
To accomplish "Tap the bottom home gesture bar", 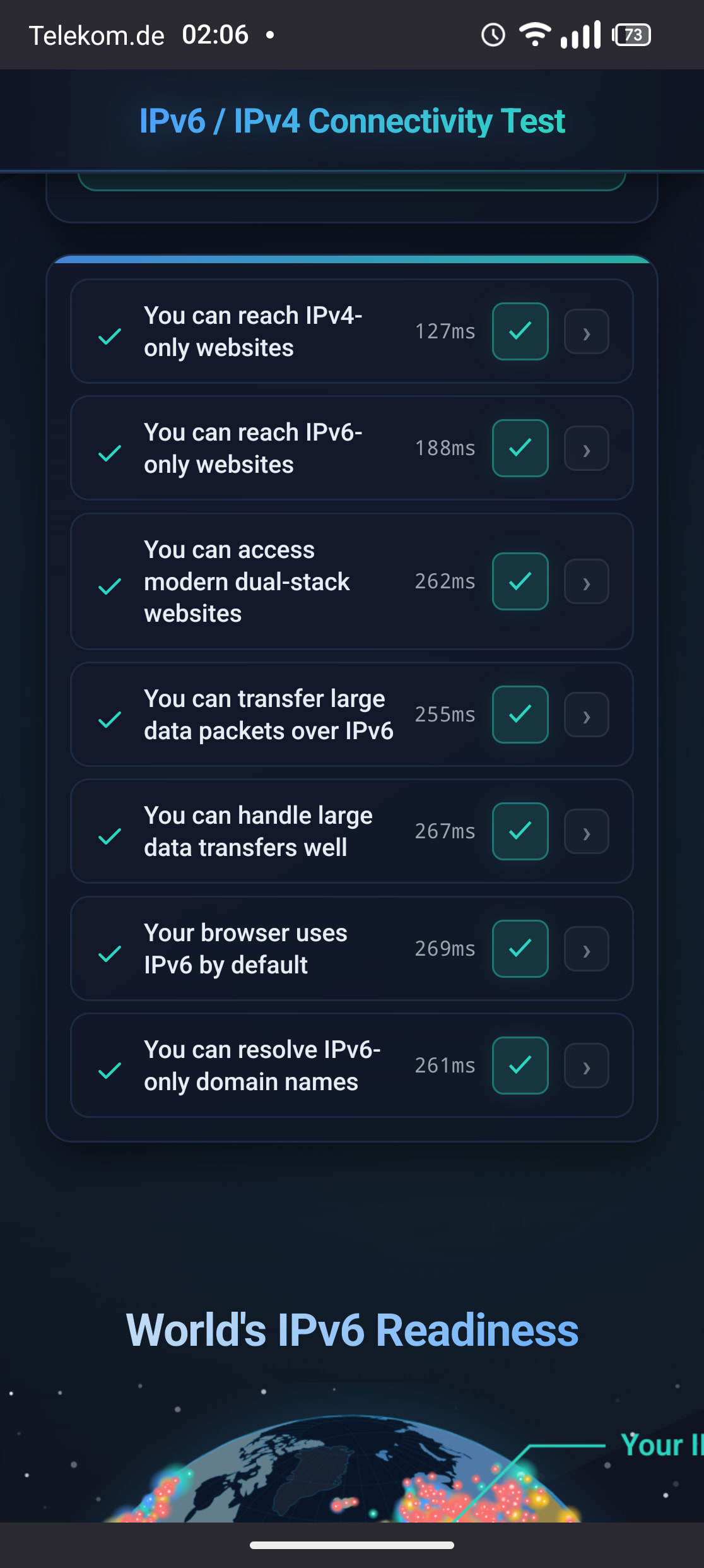I will tap(352, 1545).
